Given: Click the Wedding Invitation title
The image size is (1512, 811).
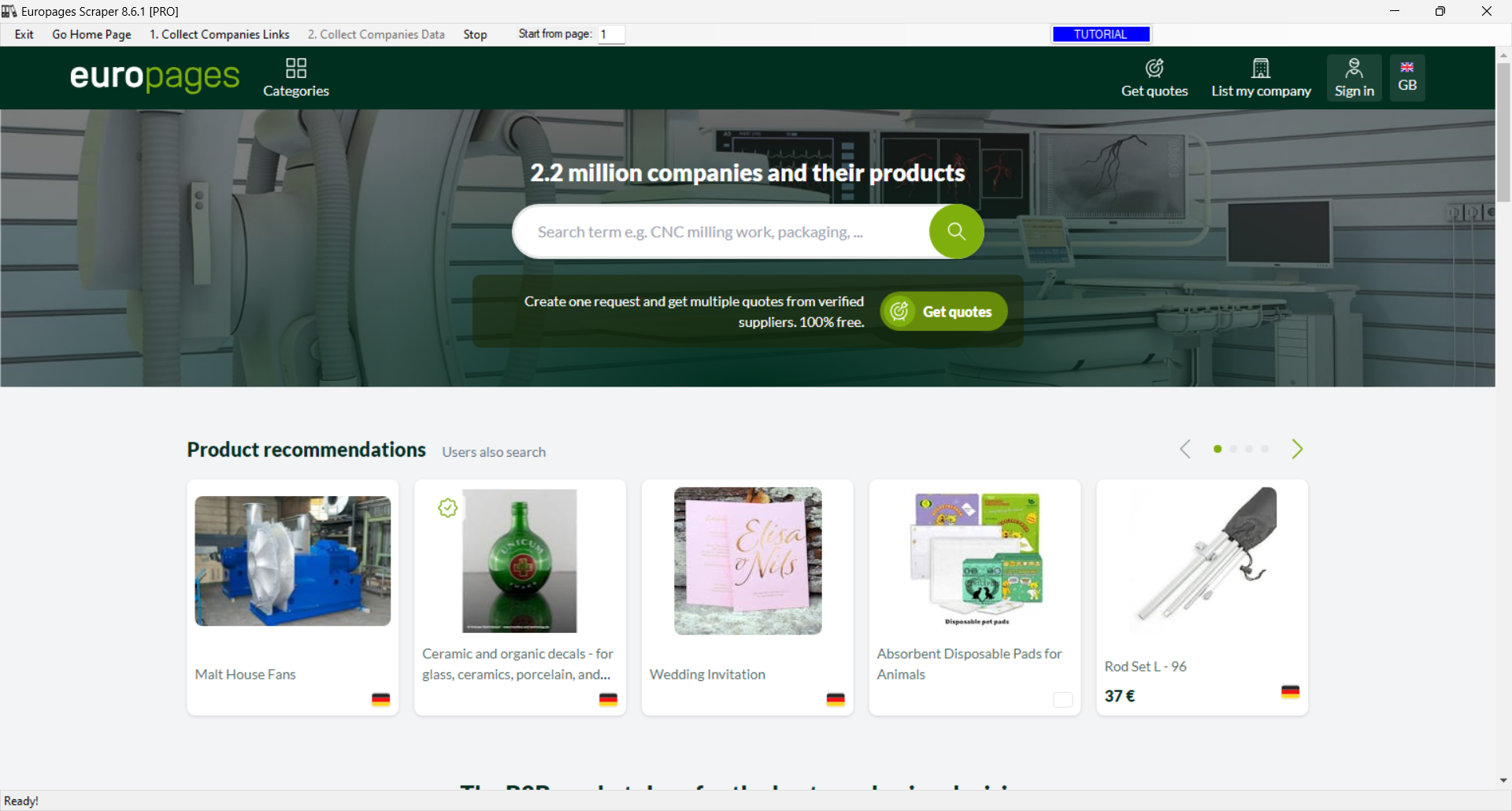Looking at the screenshot, I should 707,674.
